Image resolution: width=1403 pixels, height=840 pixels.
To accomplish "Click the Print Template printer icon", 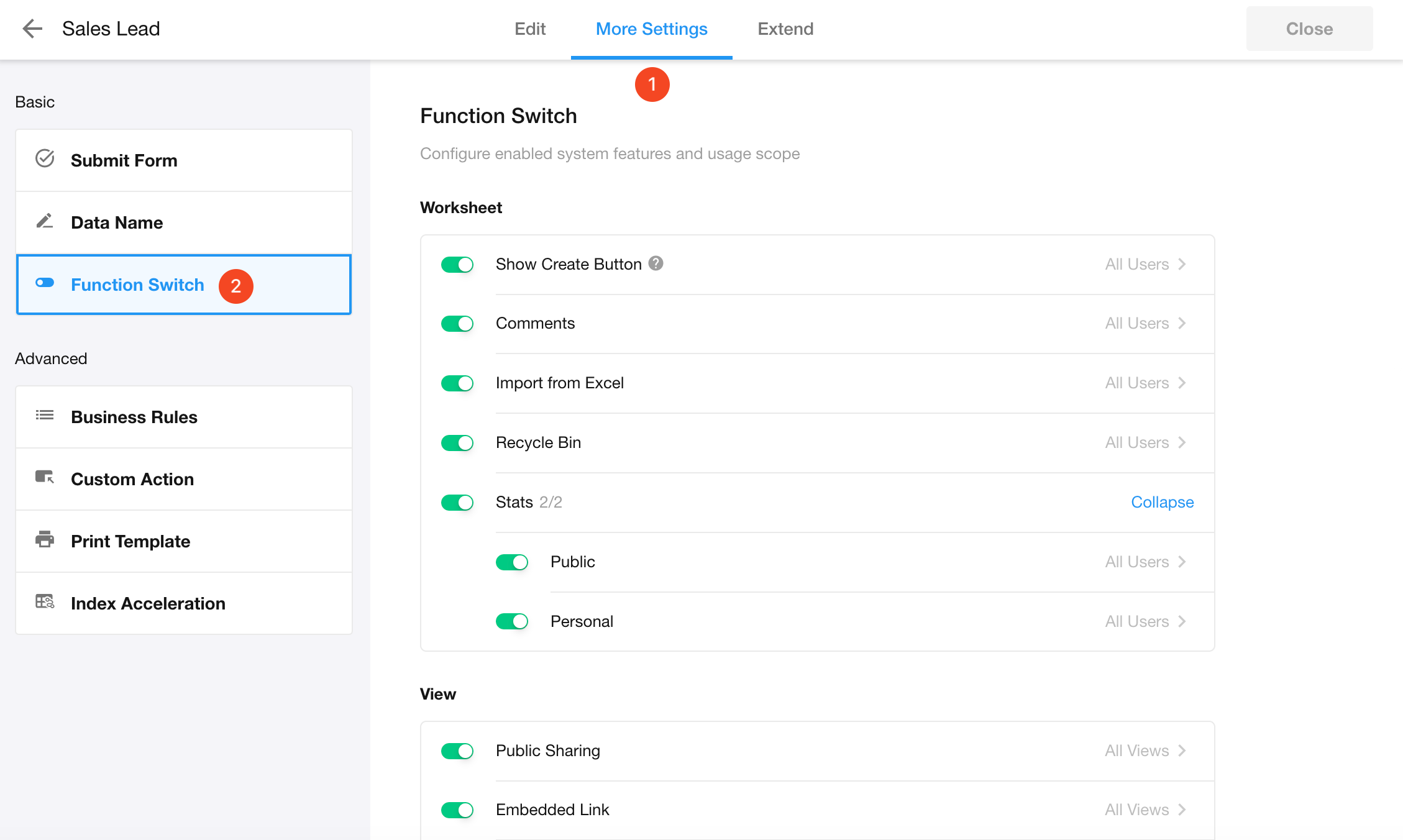I will point(45,539).
